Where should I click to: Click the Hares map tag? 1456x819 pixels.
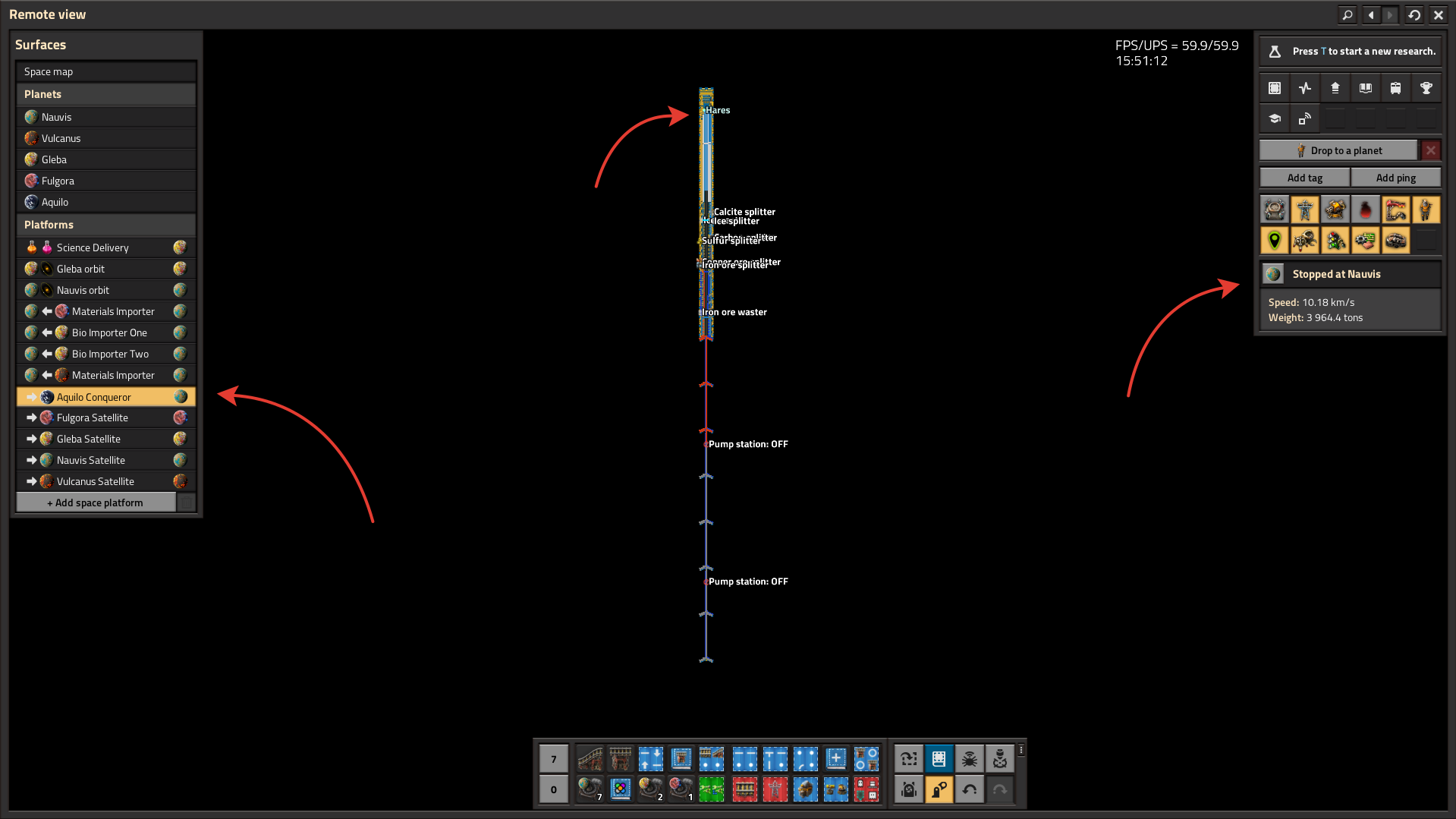click(x=718, y=110)
